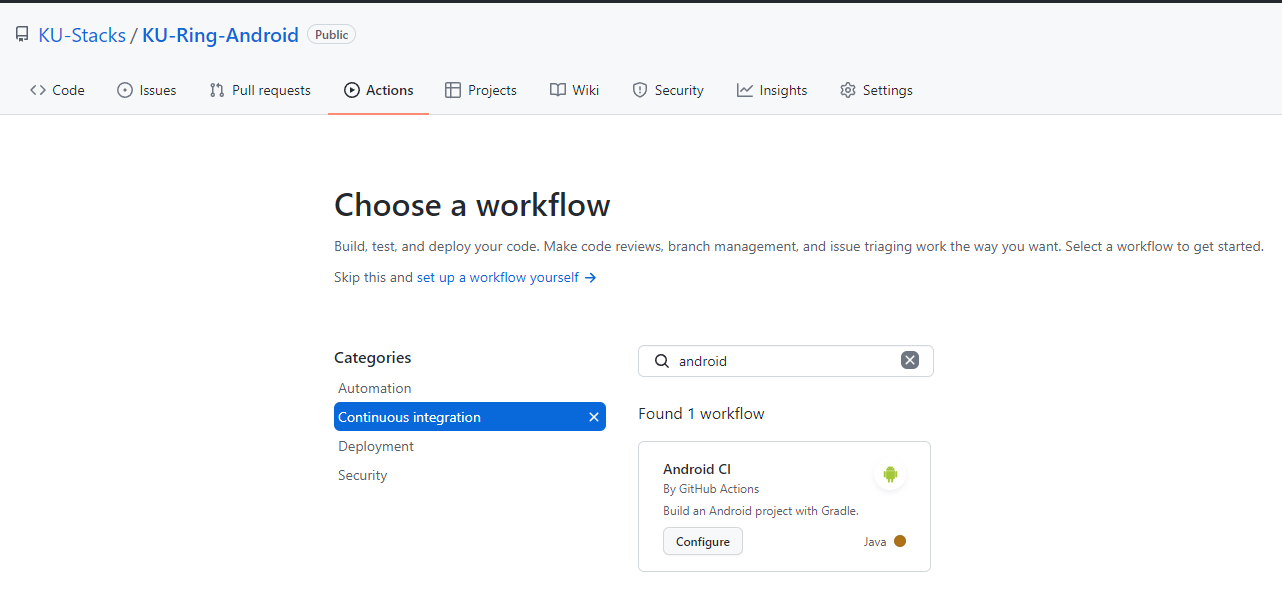Open the Code tab
Image resolution: width=1282 pixels, height=589 pixels.
pos(57,90)
